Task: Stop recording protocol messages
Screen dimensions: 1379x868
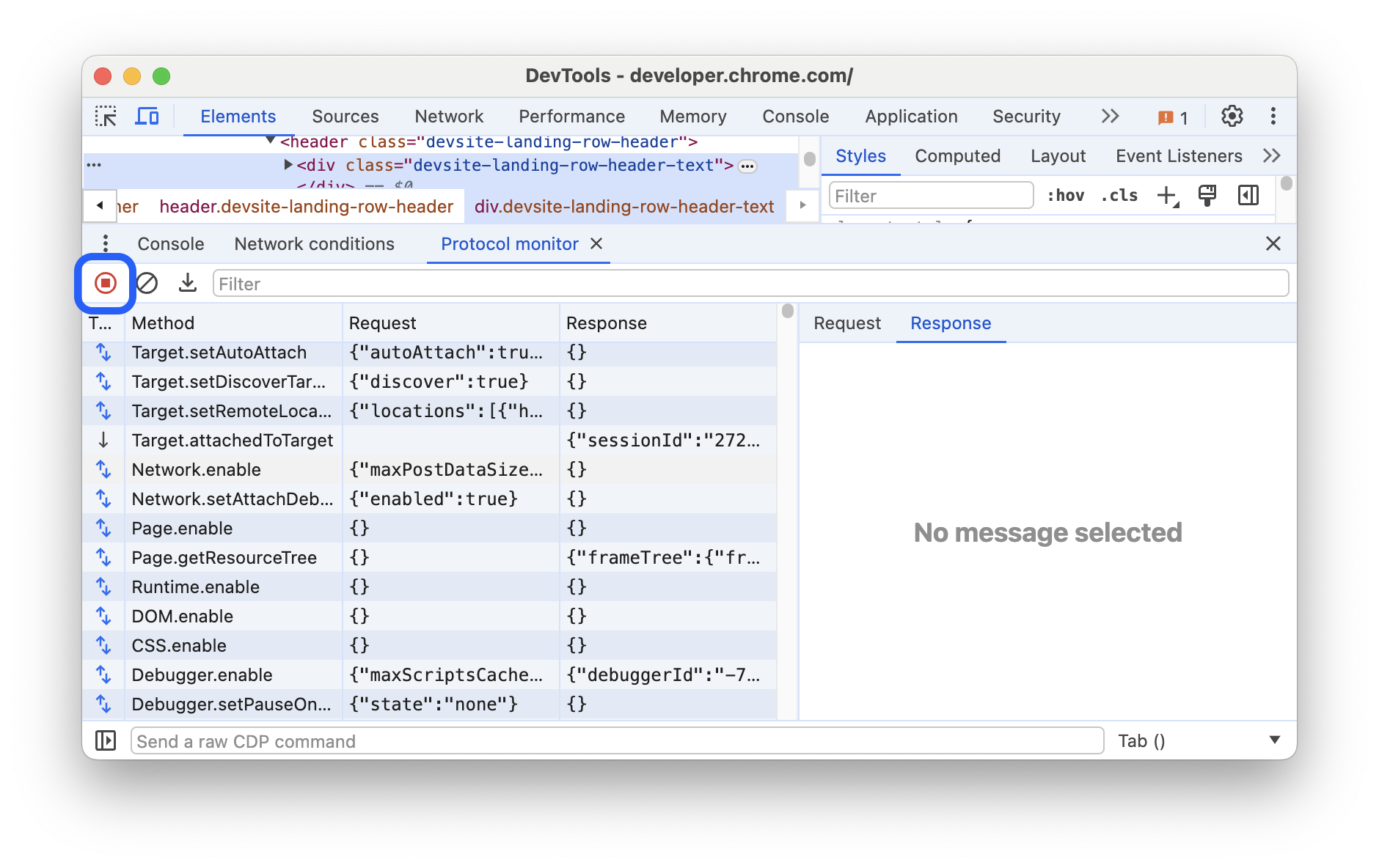Action: pyautogui.click(x=105, y=283)
